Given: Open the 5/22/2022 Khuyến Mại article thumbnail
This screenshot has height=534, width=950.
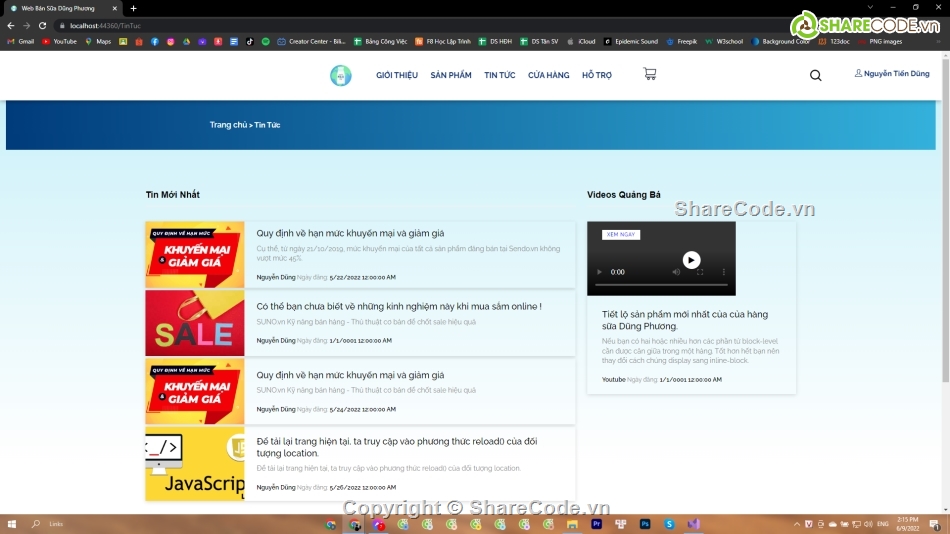Looking at the screenshot, I should click(194, 255).
